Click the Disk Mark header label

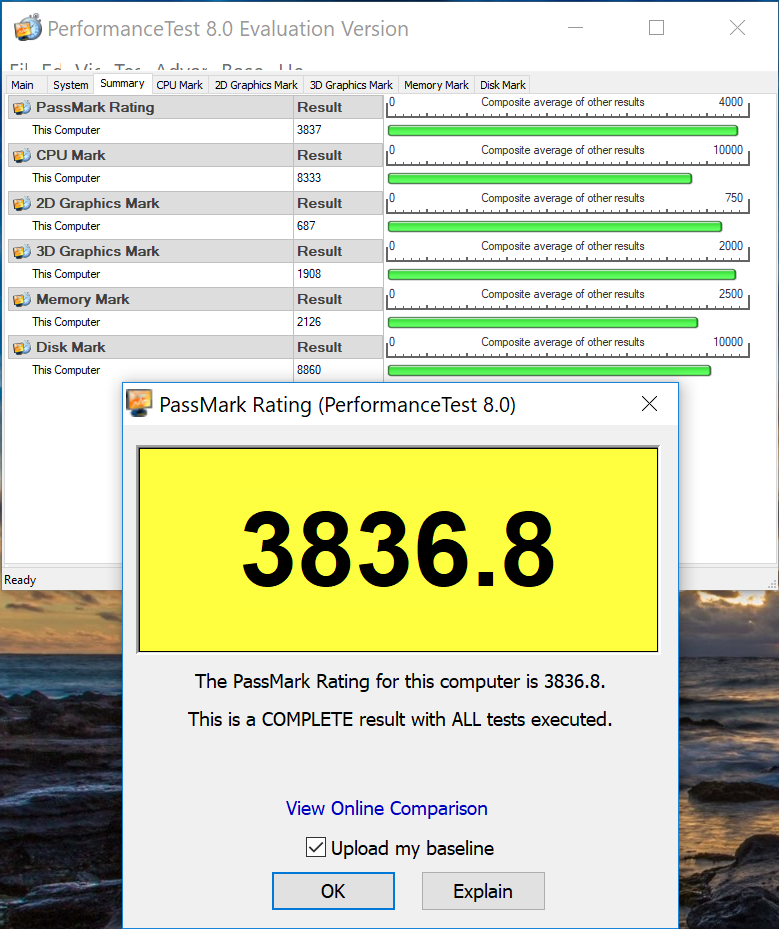(70, 347)
